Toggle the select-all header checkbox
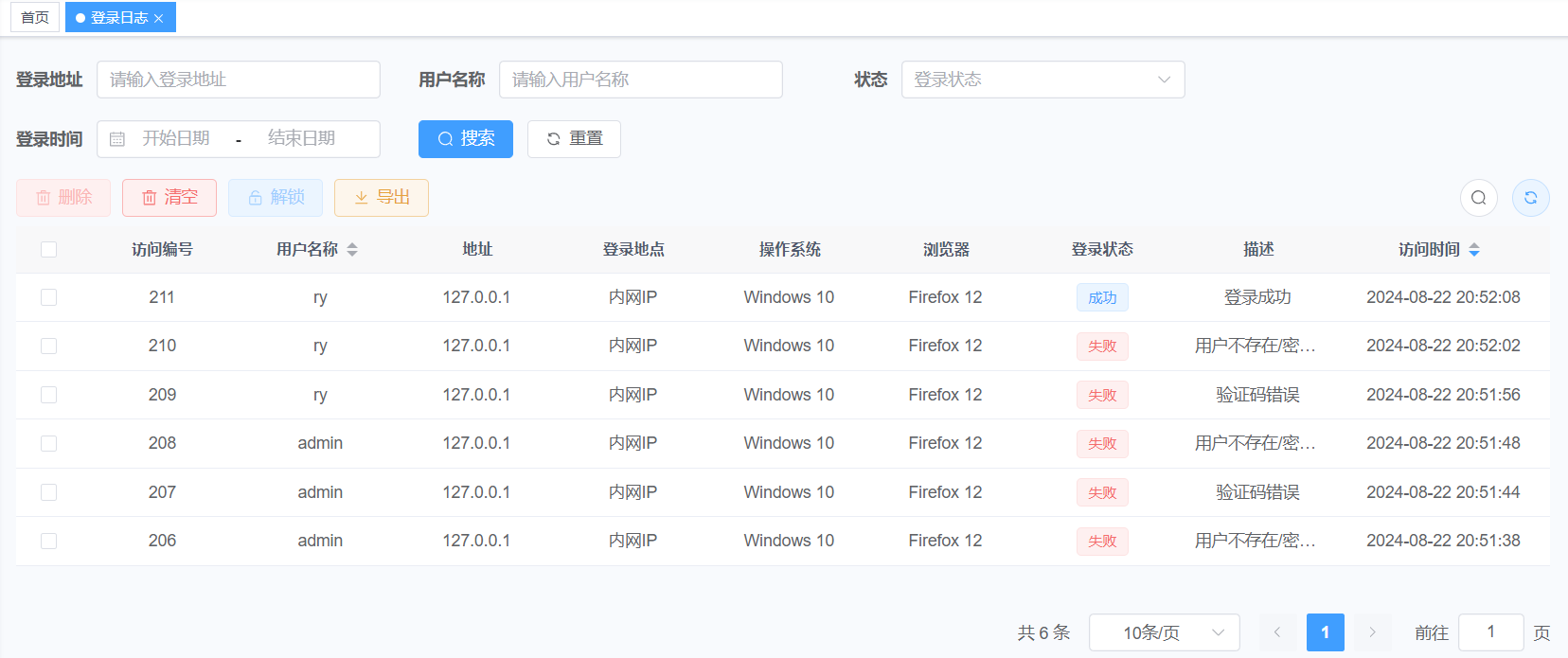1568x658 pixels. [x=49, y=249]
